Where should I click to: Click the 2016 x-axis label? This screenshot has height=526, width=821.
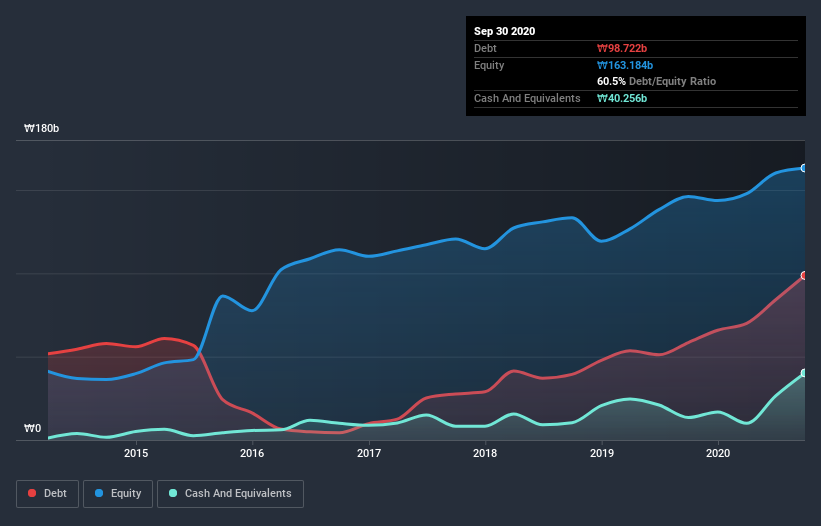click(252, 453)
